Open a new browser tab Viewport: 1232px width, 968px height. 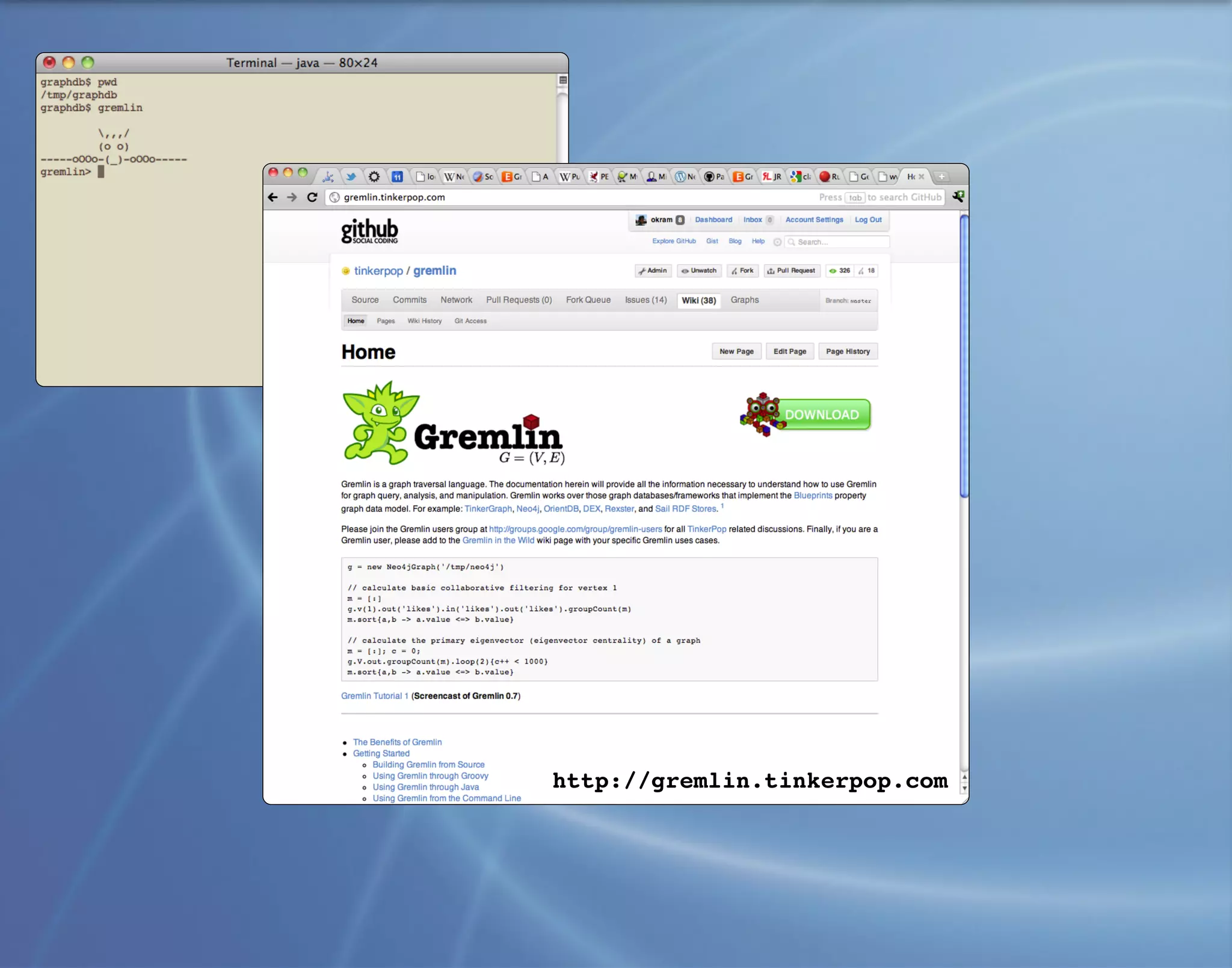941,176
